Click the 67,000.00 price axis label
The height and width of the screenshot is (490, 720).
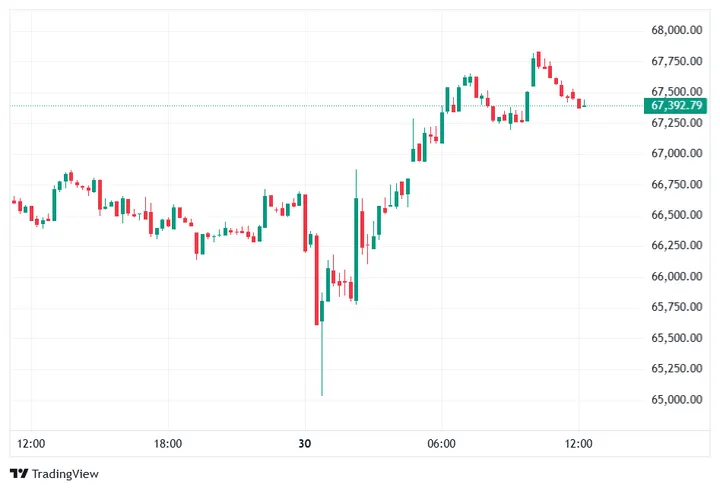[x=677, y=153]
